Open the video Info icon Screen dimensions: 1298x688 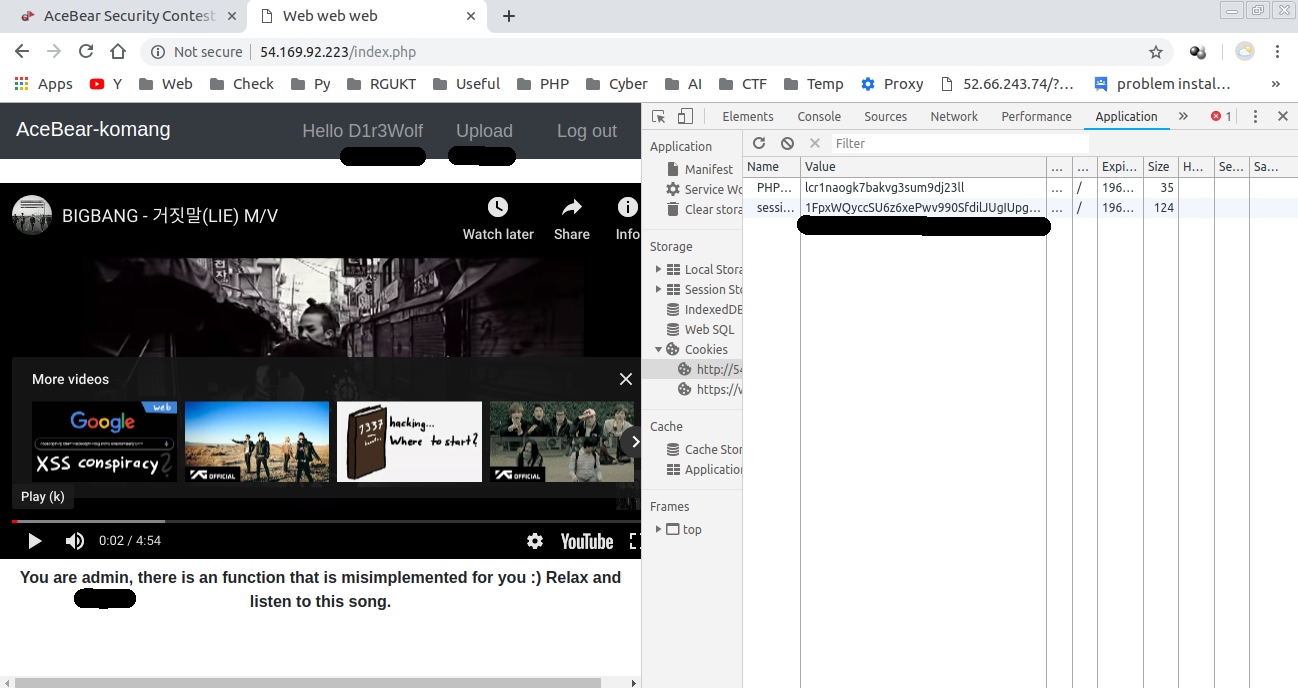point(627,207)
